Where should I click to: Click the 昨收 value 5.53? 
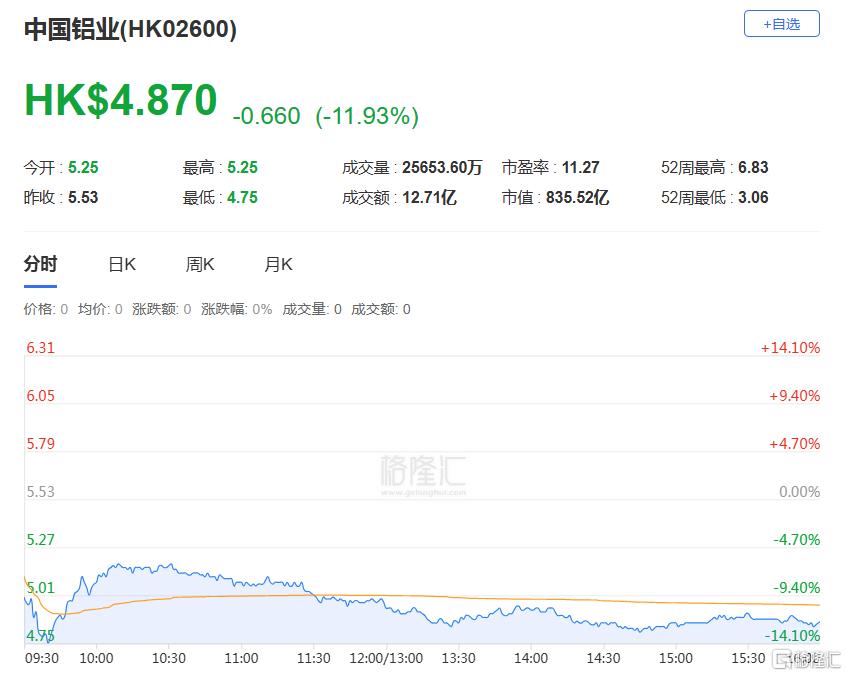click(83, 197)
